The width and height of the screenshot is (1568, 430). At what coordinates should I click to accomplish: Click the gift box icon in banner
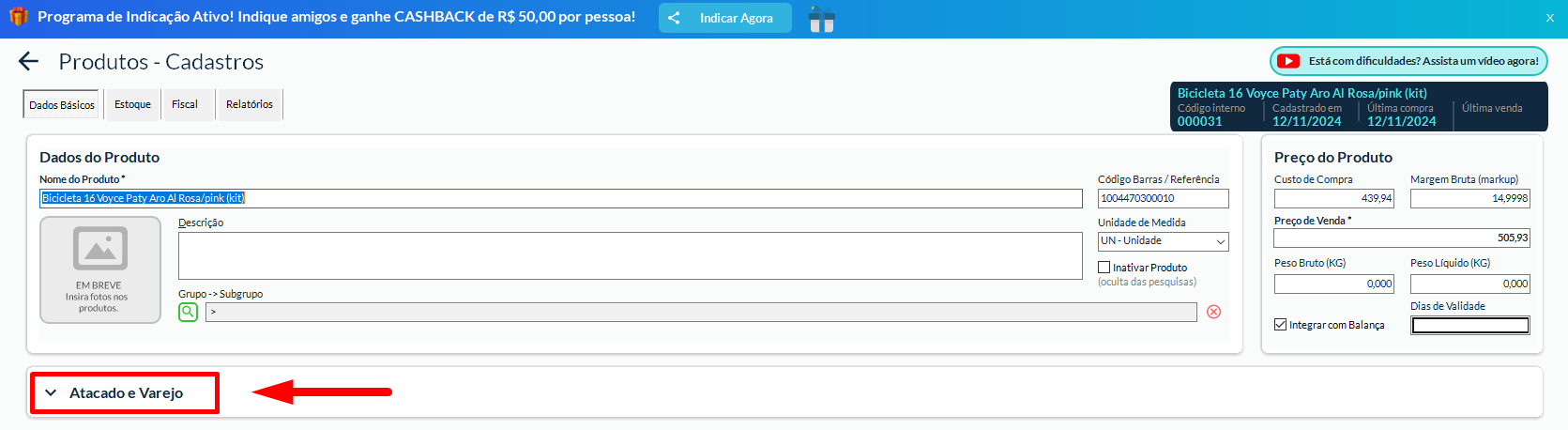(x=822, y=19)
